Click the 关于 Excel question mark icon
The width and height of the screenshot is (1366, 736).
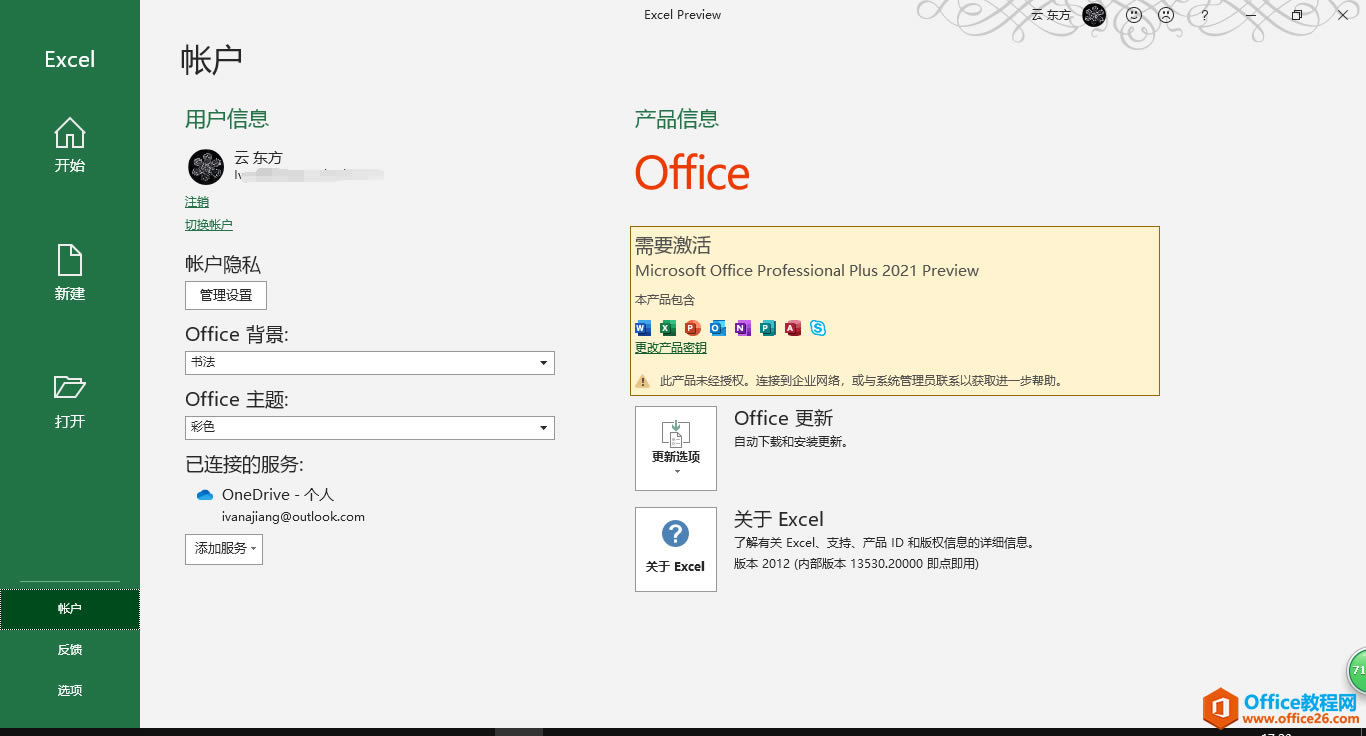(675, 532)
